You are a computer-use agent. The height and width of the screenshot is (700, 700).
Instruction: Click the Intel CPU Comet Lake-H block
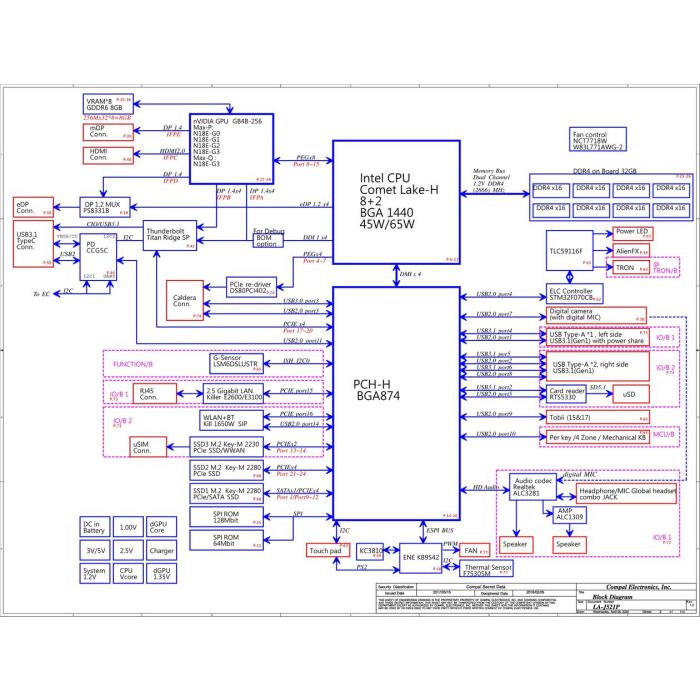click(396, 202)
